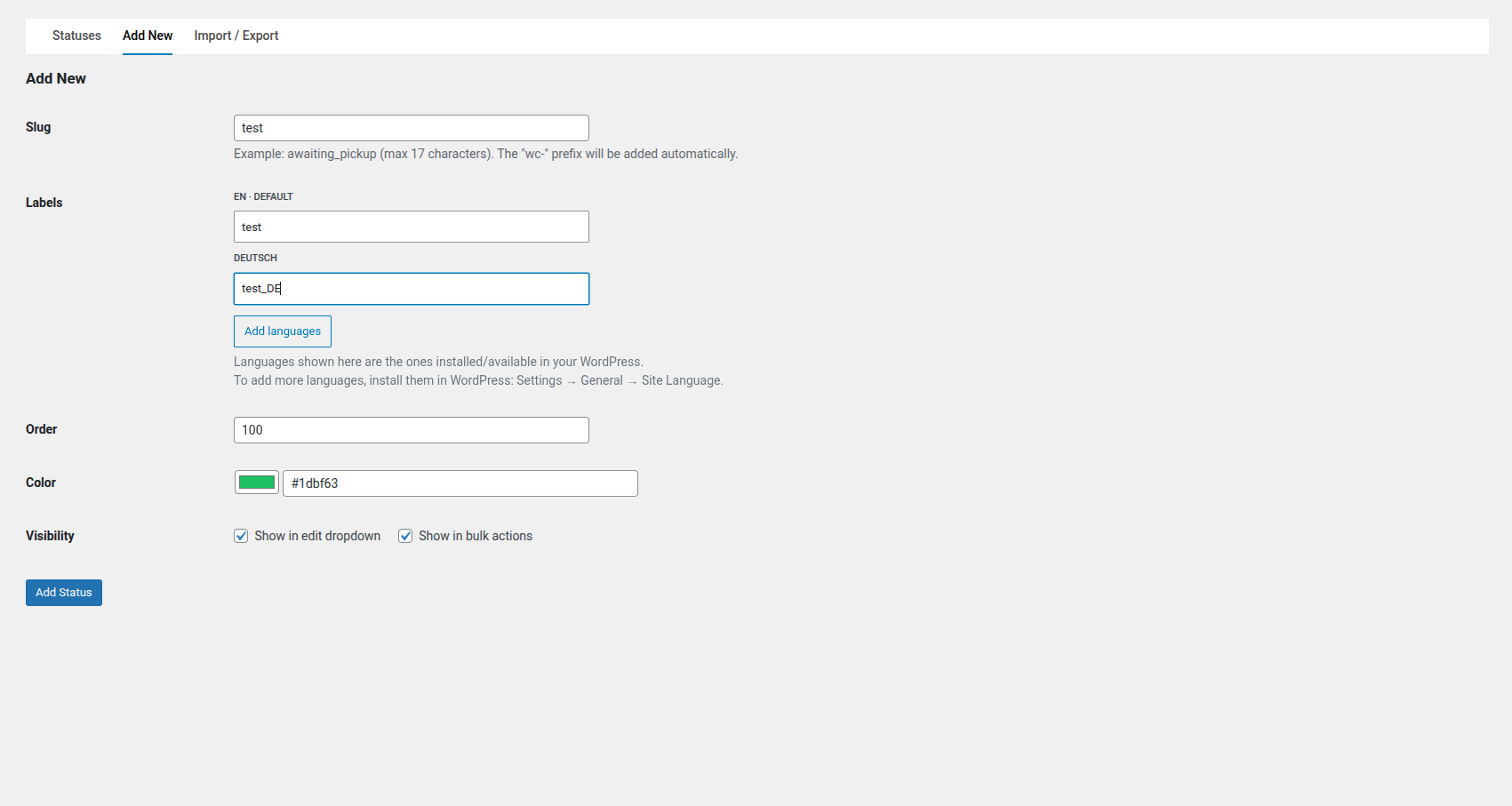Click the Order number field
1512x806 pixels.
click(x=411, y=430)
